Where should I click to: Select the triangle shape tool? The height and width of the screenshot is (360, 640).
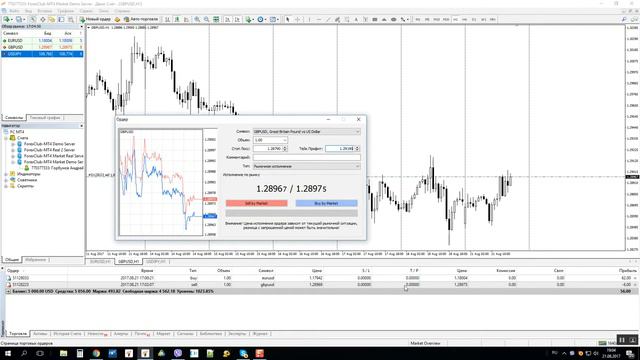pos(384,19)
